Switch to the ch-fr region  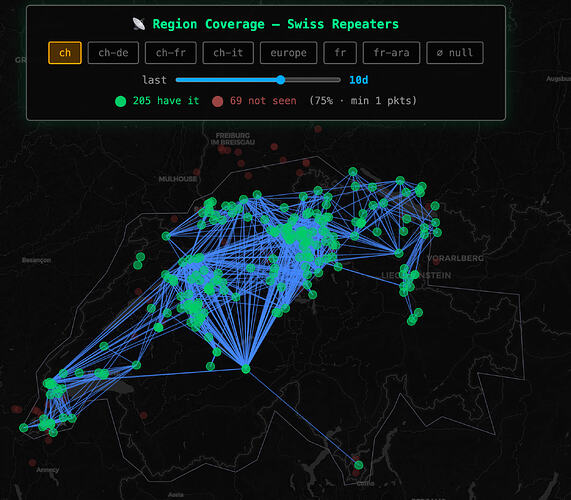pos(171,53)
